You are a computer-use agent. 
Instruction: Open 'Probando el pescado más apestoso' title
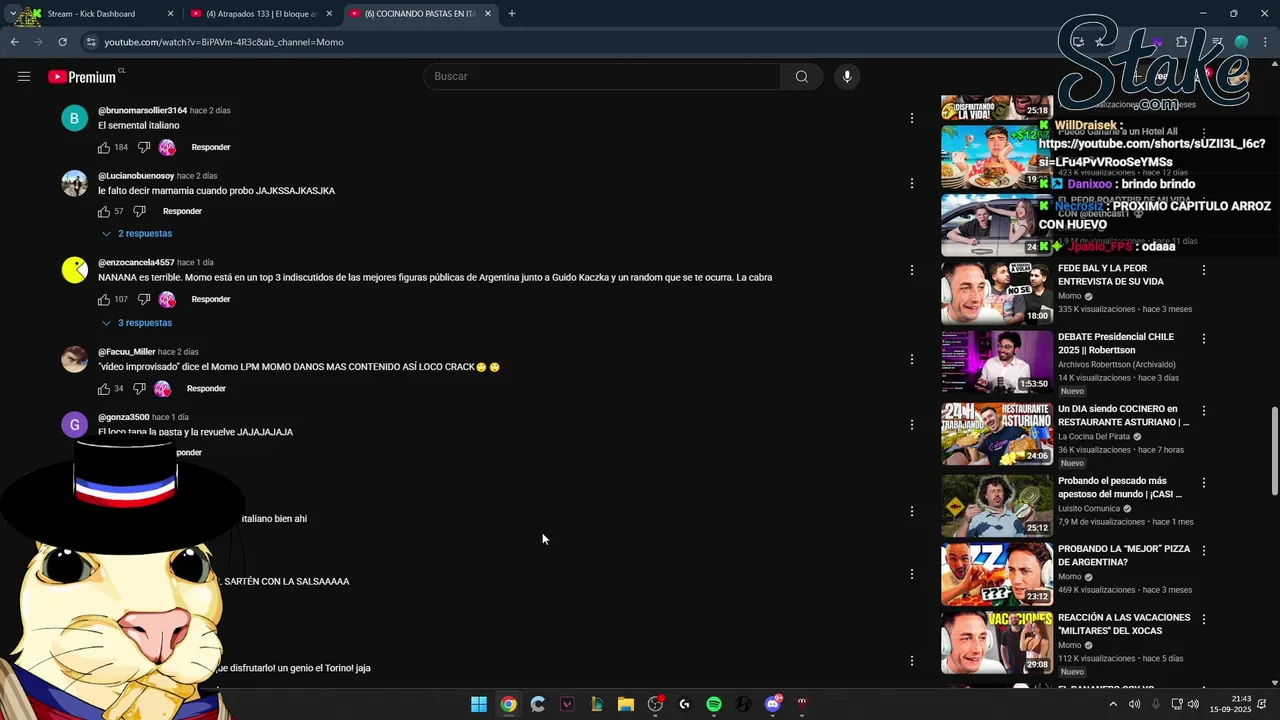pyautogui.click(x=1120, y=487)
